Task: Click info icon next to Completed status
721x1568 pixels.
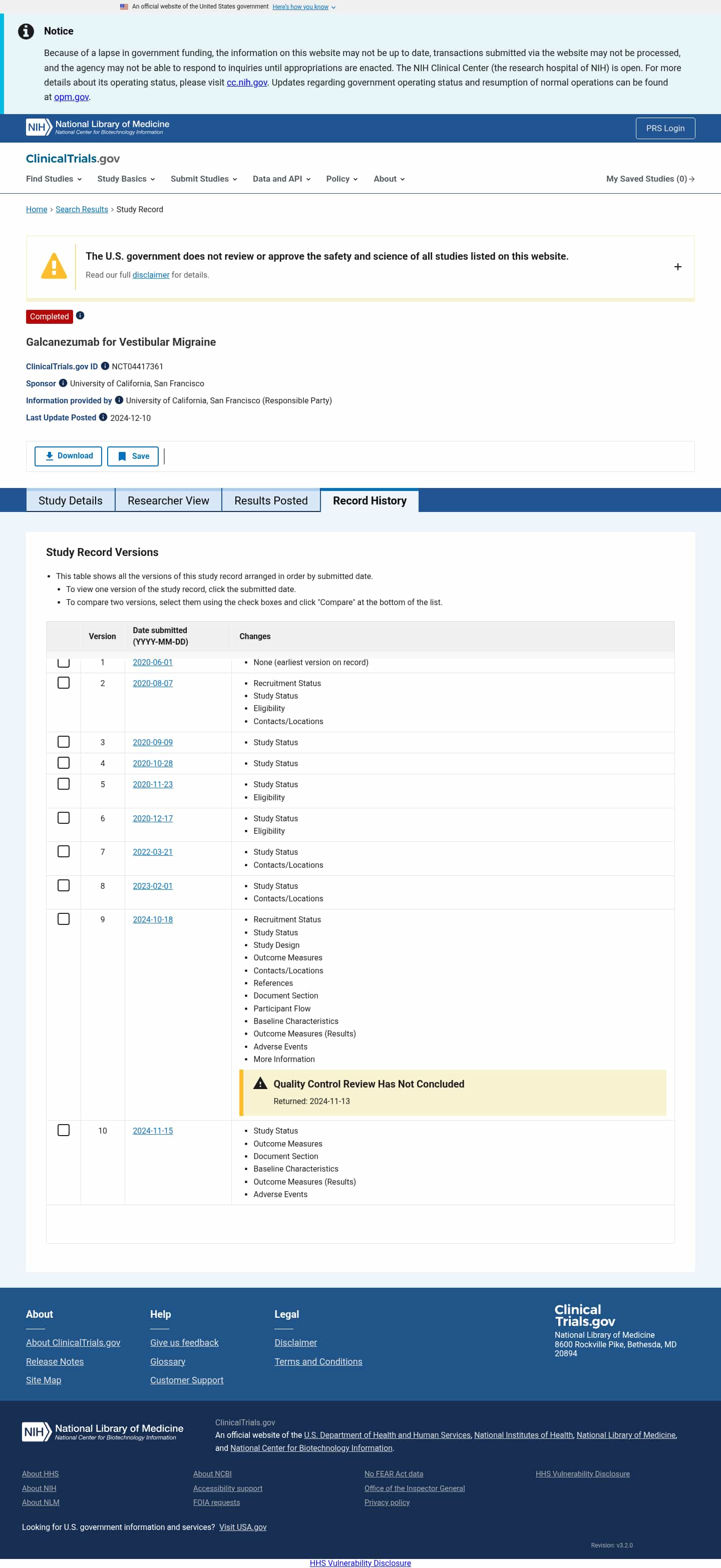Action: [x=80, y=315]
